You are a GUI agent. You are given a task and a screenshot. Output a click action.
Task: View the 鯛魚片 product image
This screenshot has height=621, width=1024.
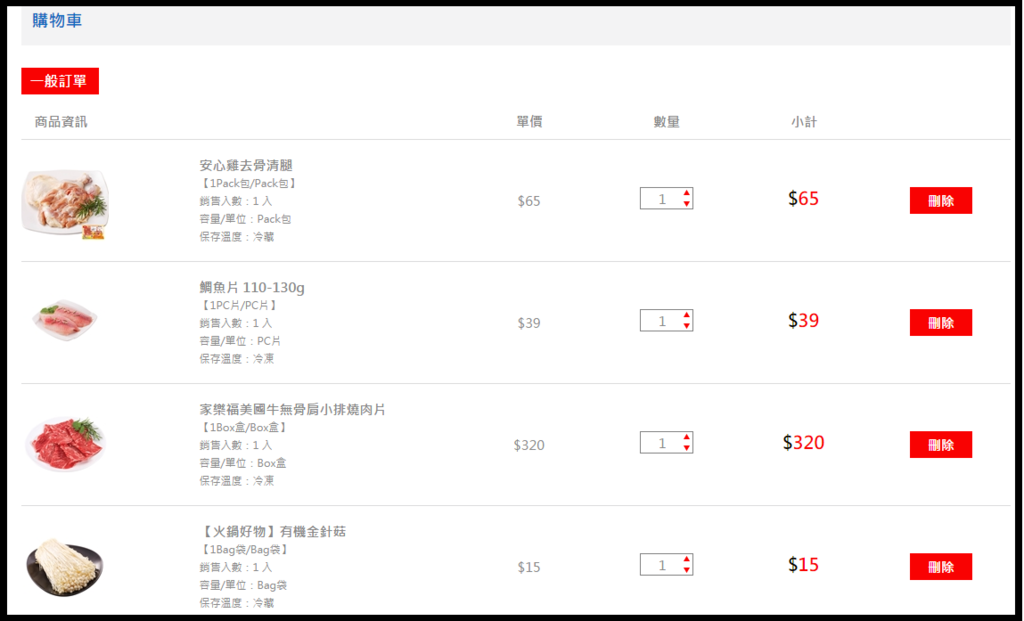click(x=65, y=320)
